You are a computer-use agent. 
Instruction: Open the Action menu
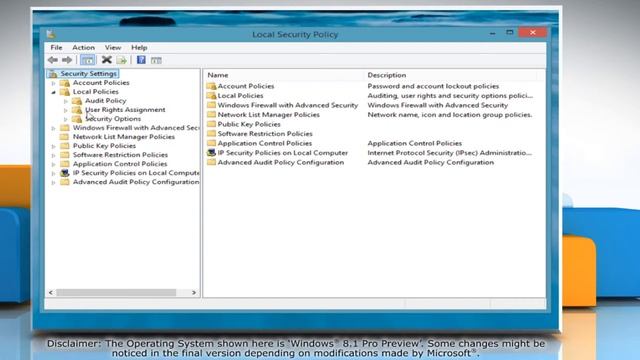83,48
